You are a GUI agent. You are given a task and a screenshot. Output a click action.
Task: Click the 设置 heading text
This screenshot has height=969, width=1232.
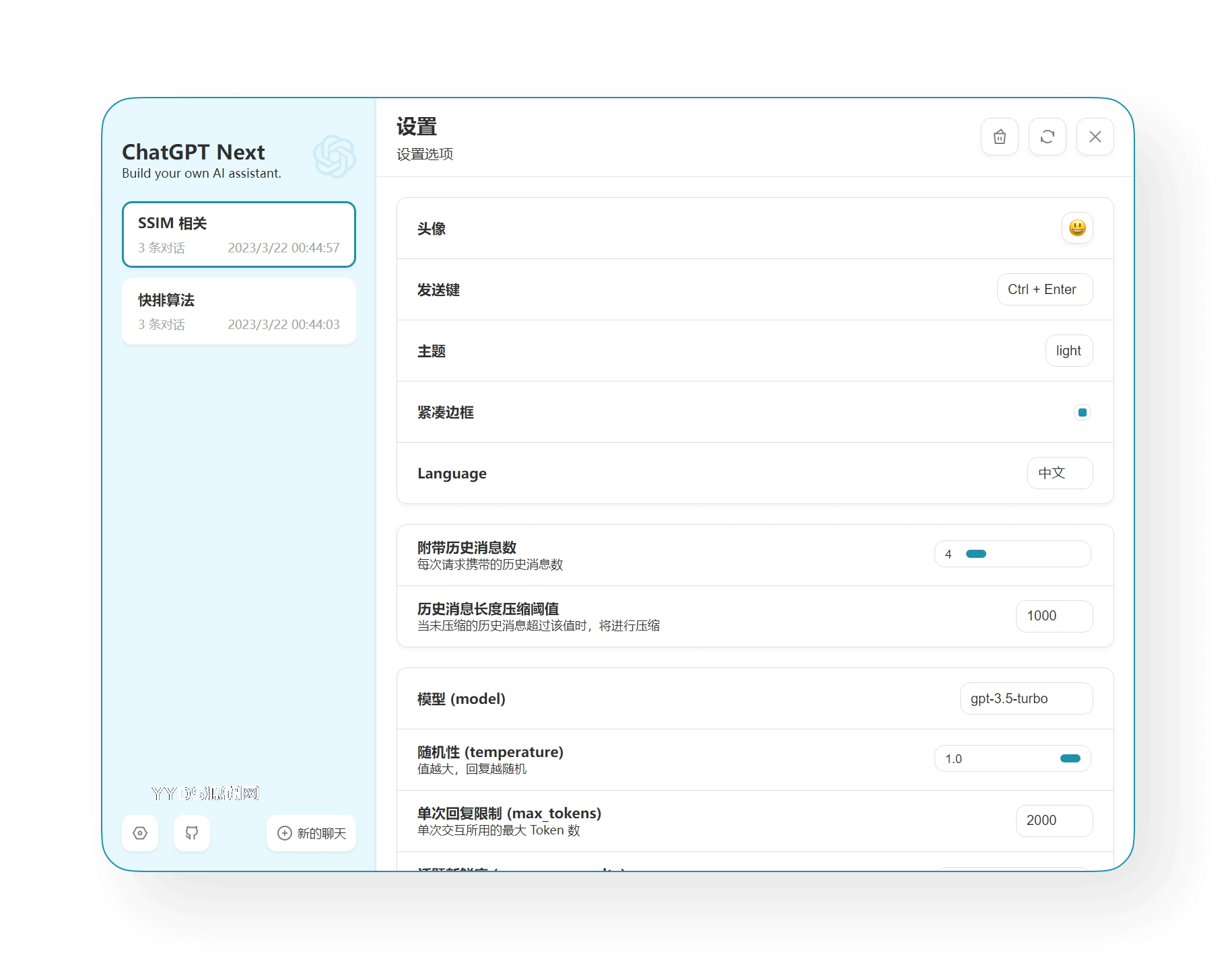[417, 127]
